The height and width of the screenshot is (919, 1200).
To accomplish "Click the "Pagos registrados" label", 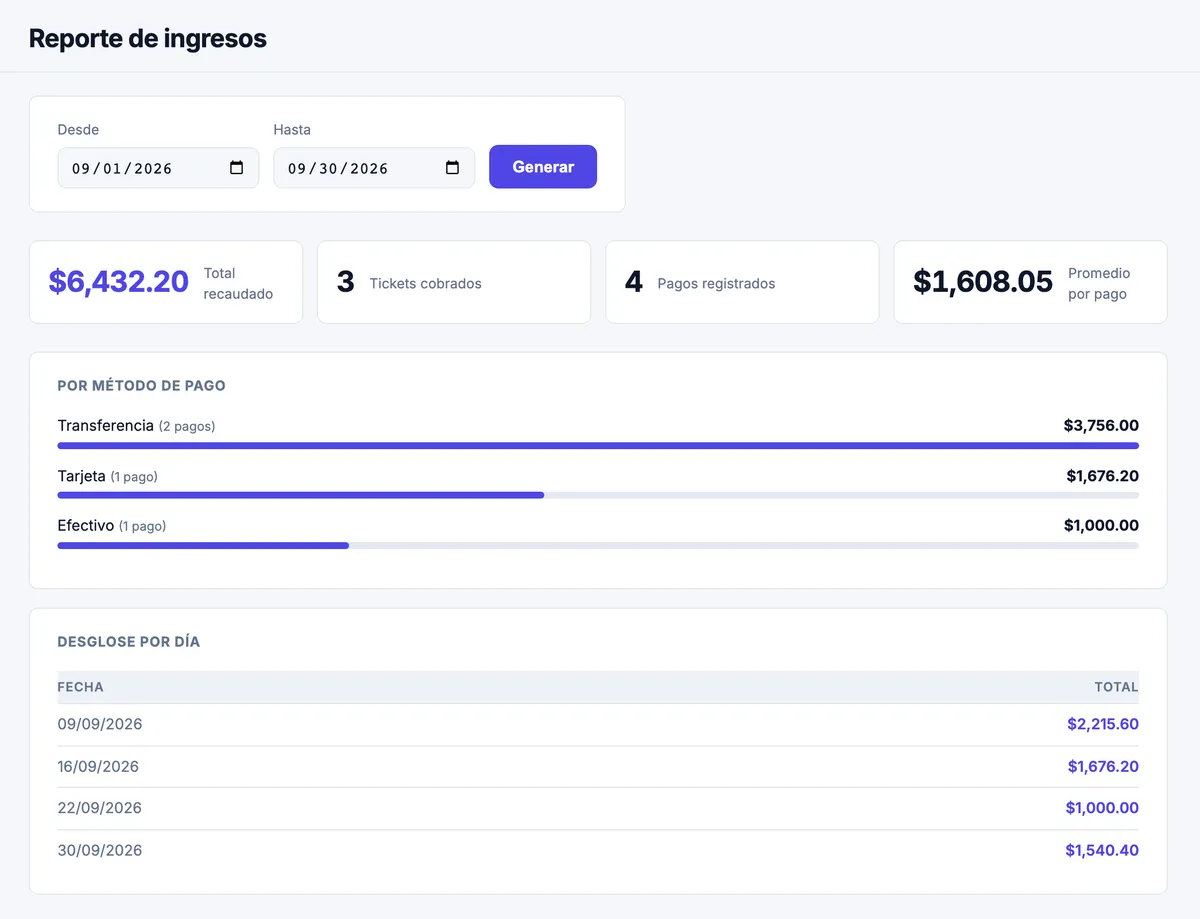I will coord(716,284).
